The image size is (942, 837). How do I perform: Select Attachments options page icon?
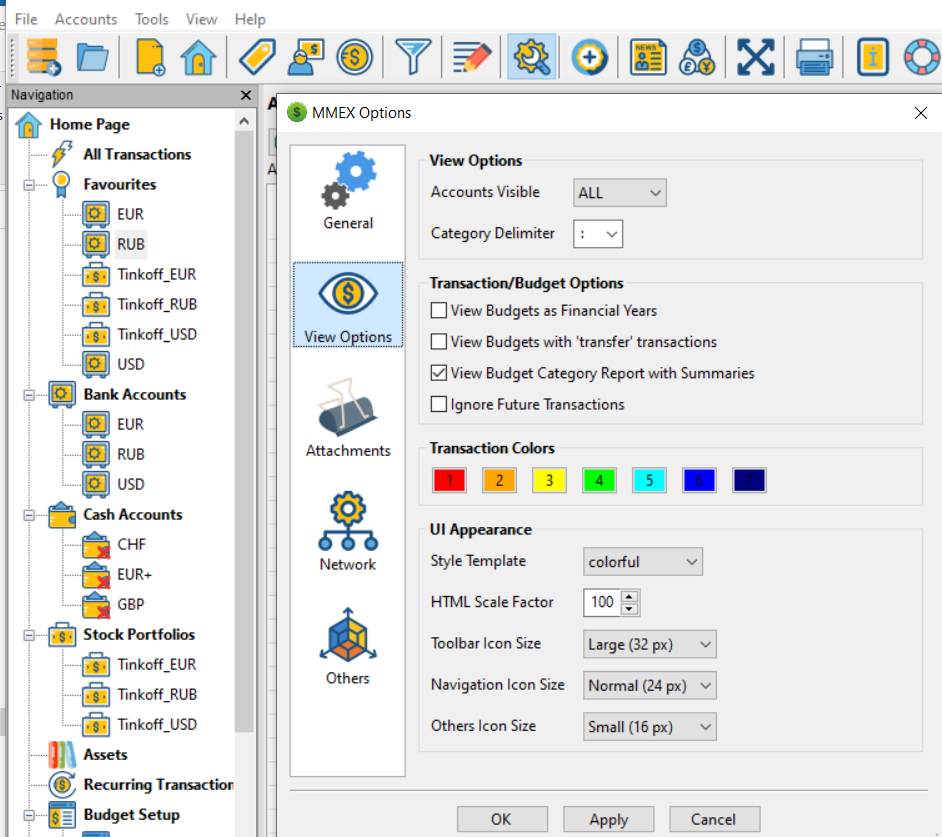click(x=348, y=418)
